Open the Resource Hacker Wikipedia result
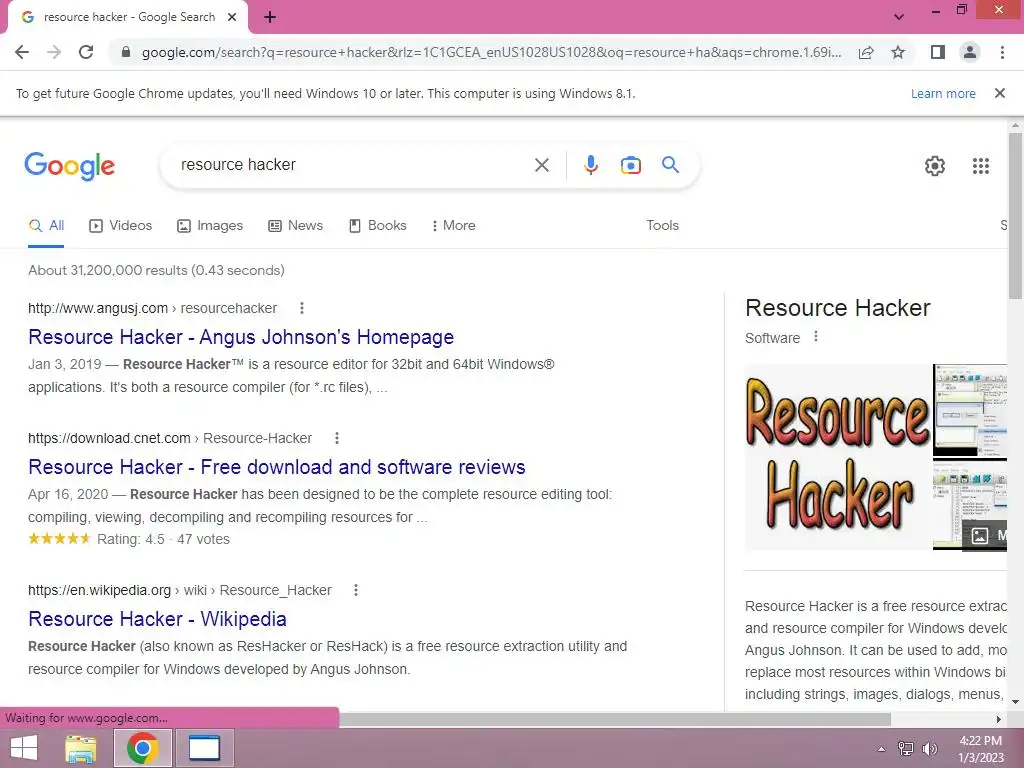The image size is (1024, 768). (157, 619)
